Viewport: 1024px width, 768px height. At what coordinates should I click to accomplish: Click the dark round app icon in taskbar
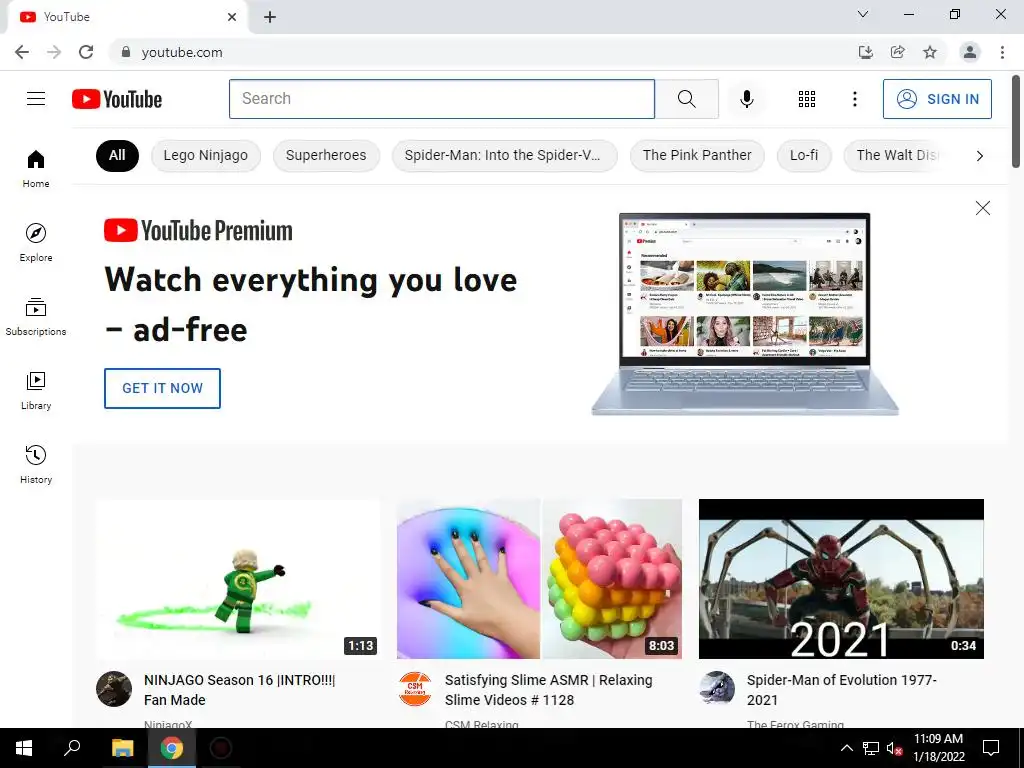pos(221,748)
